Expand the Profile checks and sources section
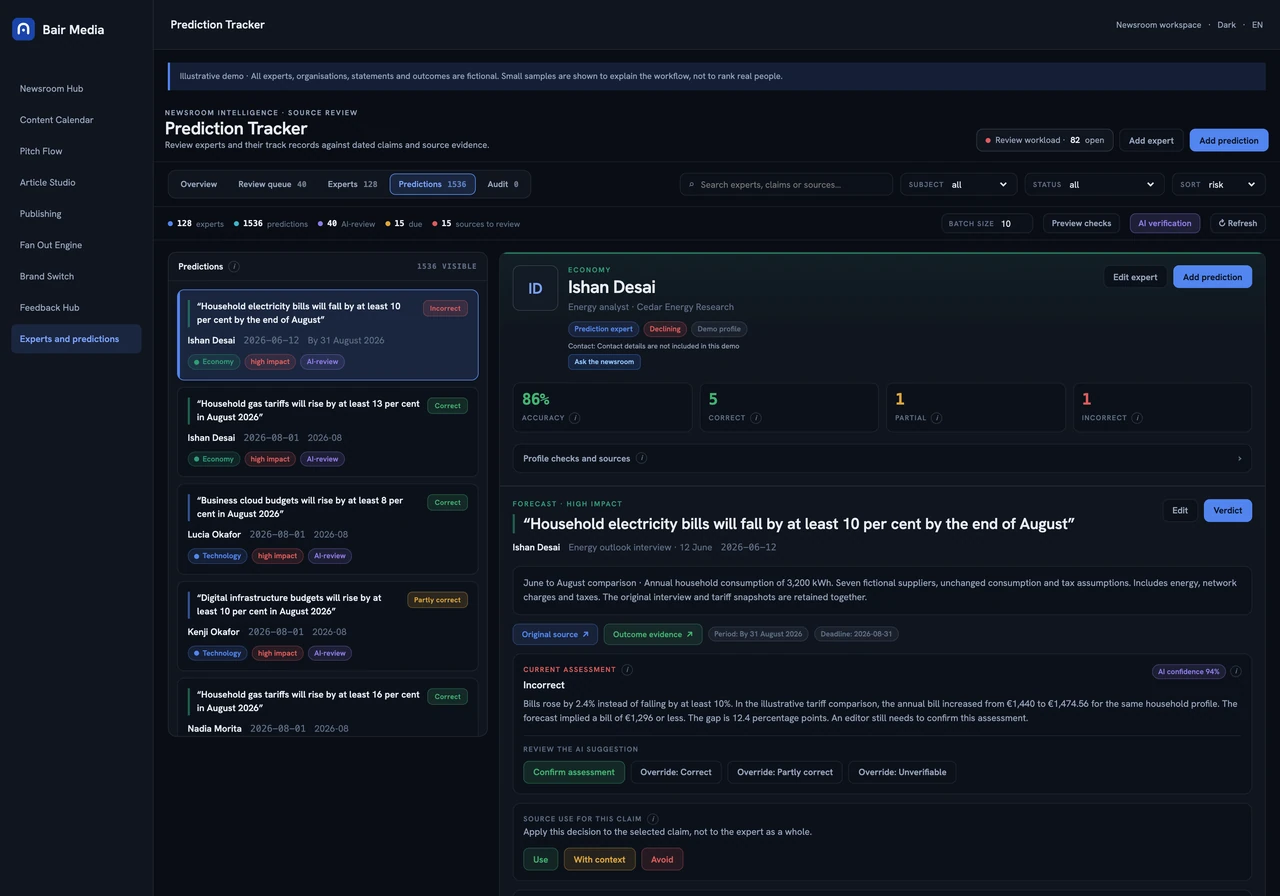The image size is (1280, 896). pyautogui.click(x=882, y=459)
